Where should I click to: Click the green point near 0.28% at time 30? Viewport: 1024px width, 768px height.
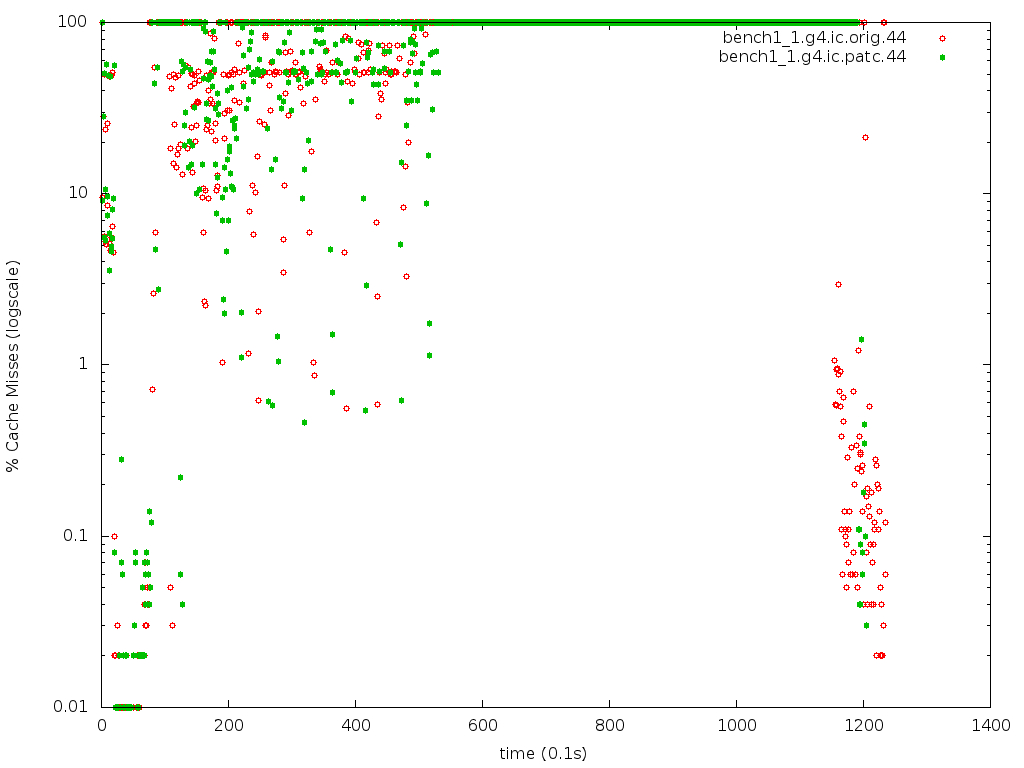(x=121, y=459)
